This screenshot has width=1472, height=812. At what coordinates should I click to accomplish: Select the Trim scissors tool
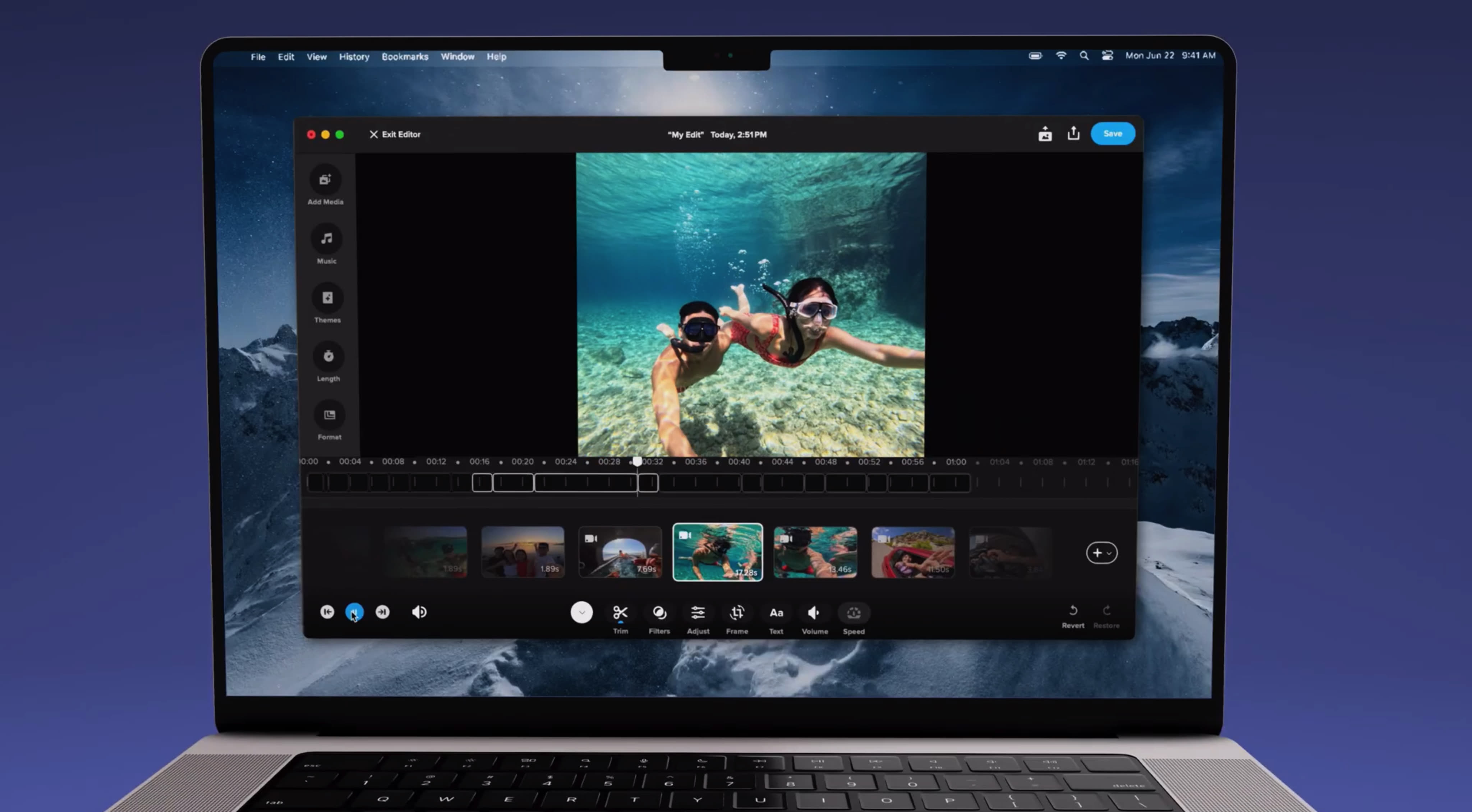pyautogui.click(x=621, y=612)
